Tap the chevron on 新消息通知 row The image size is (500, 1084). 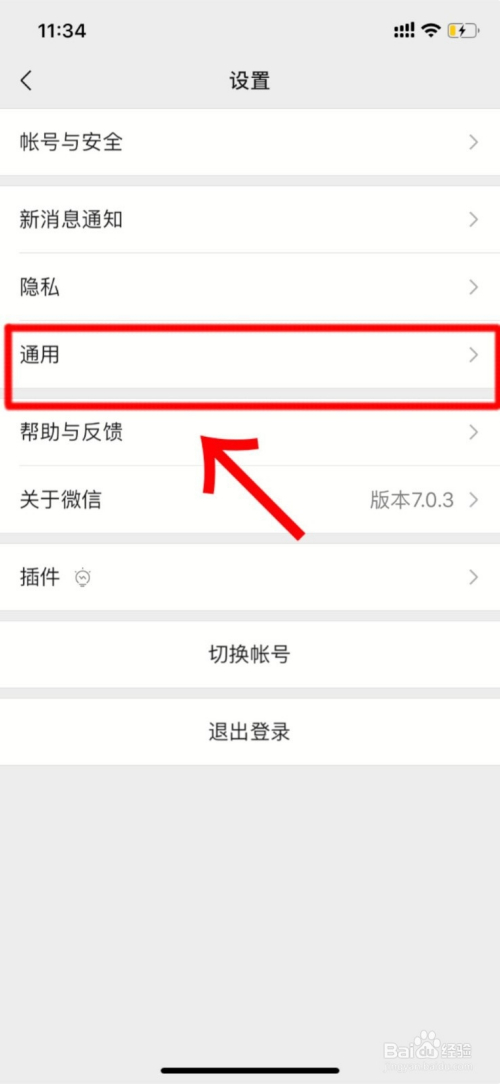[x=474, y=220]
